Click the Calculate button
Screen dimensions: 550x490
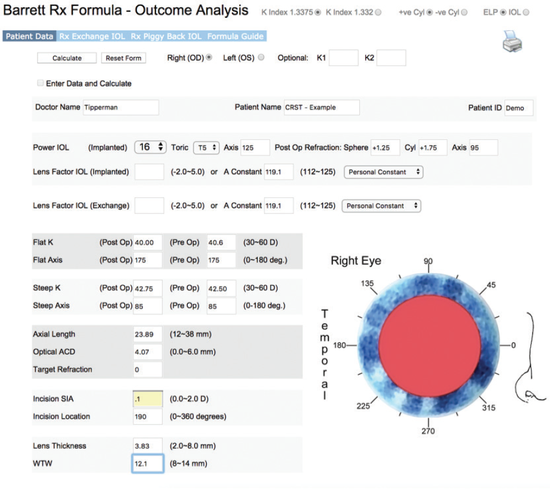point(67,58)
